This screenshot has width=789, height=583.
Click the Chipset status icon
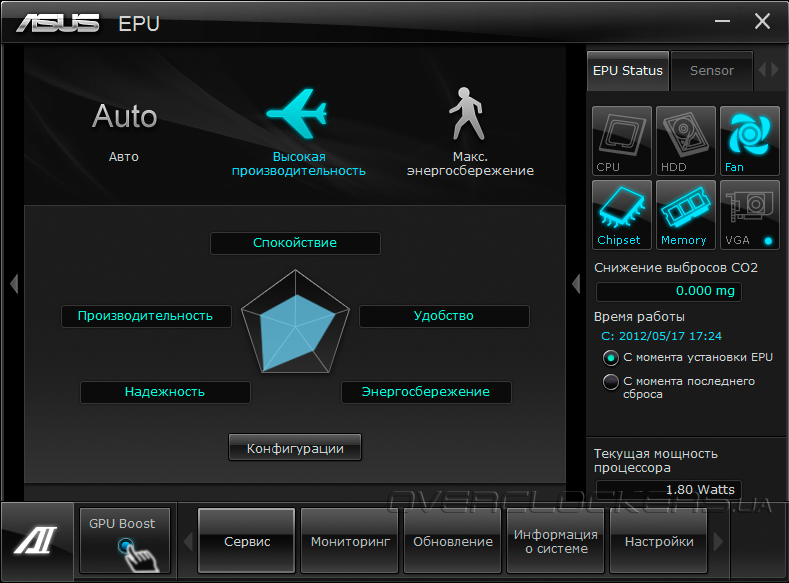[621, 215]
